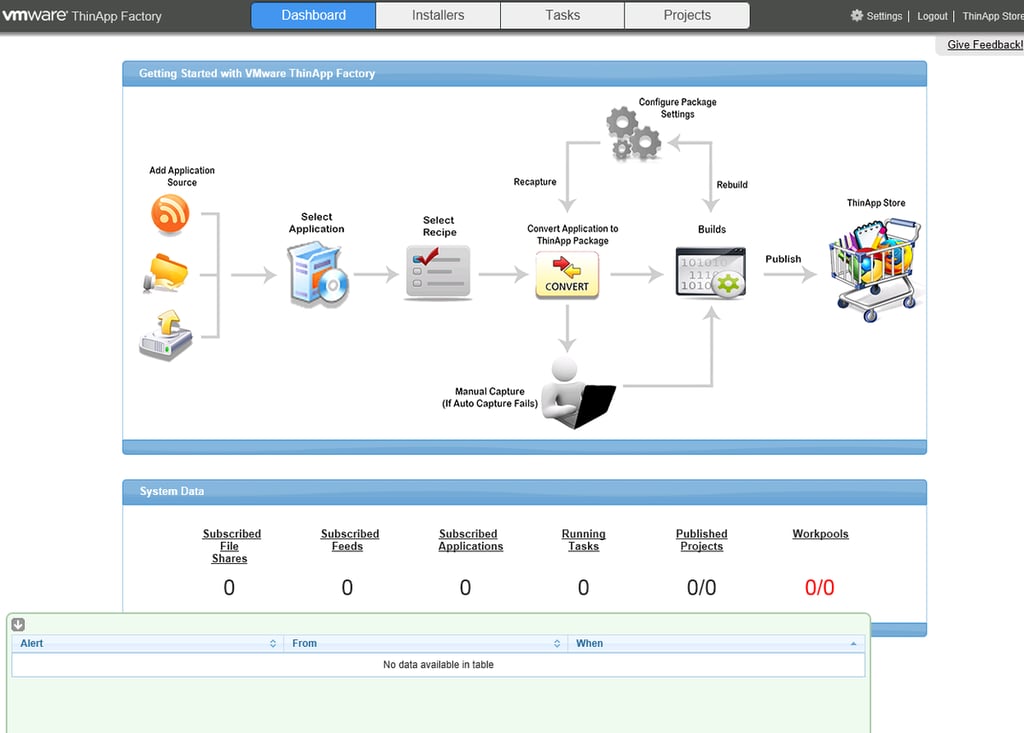Open the Subscribed Applications link

tap(470, 540)
